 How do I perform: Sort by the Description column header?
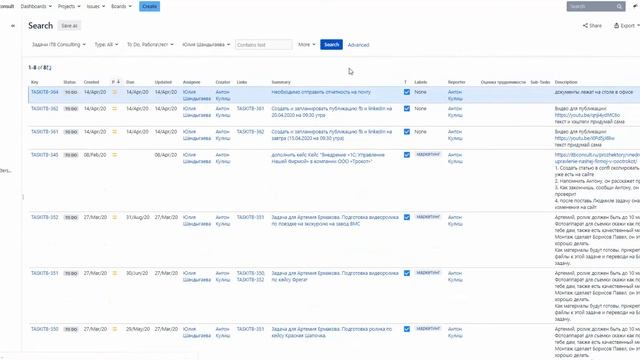point(566,82)
